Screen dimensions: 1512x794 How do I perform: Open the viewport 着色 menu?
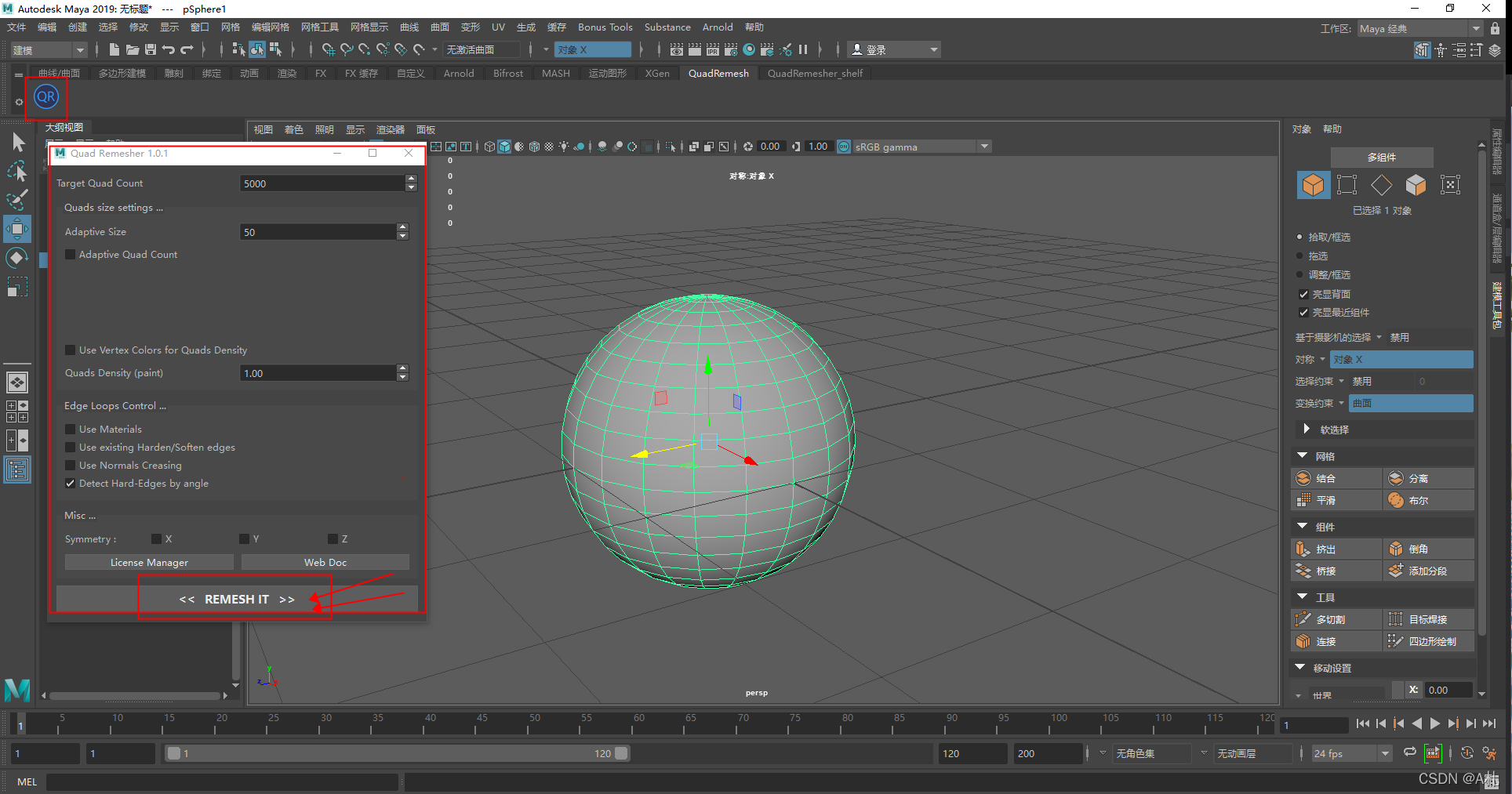click(293, 129)
